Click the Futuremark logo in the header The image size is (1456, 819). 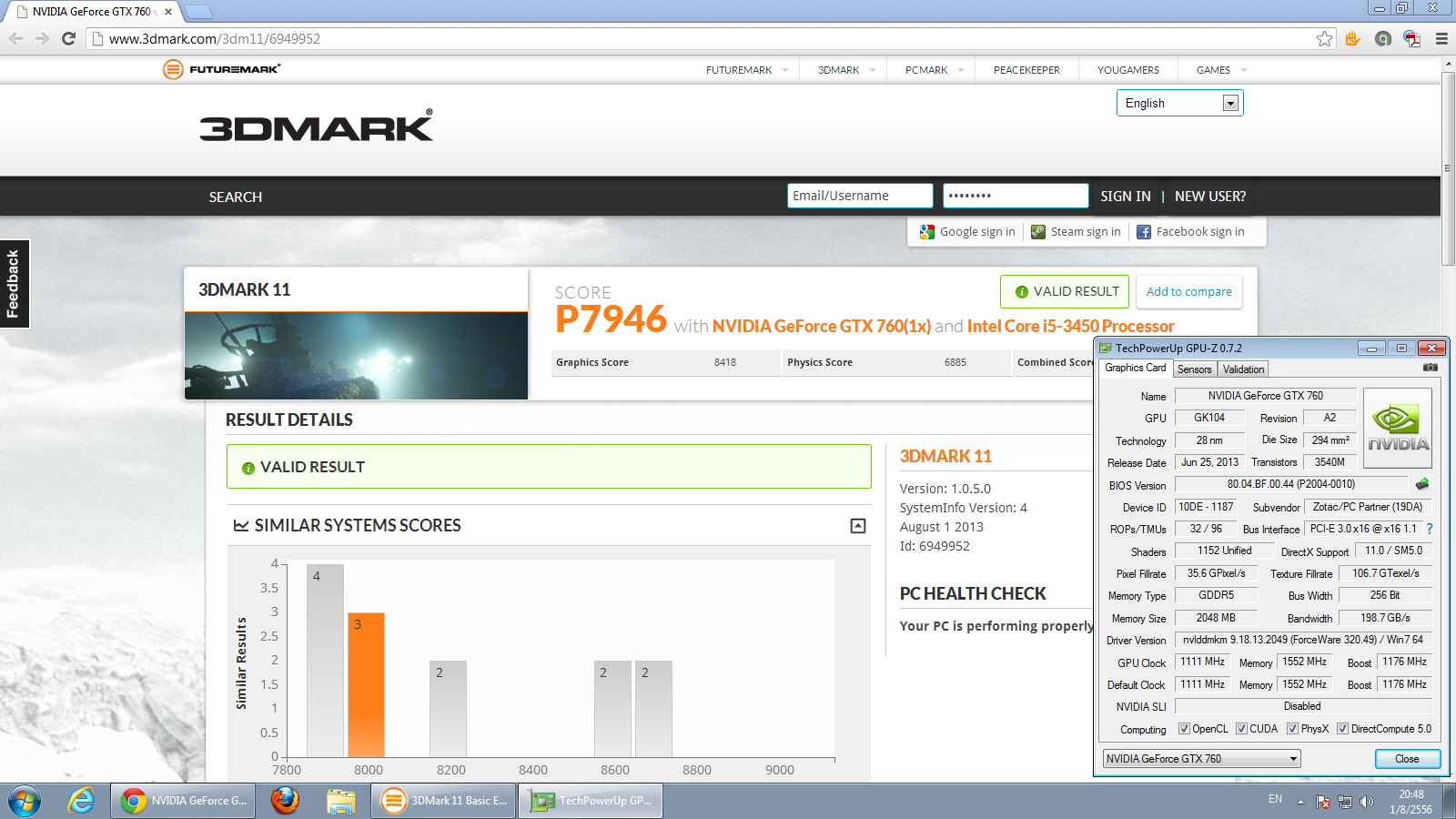point(222,69)
